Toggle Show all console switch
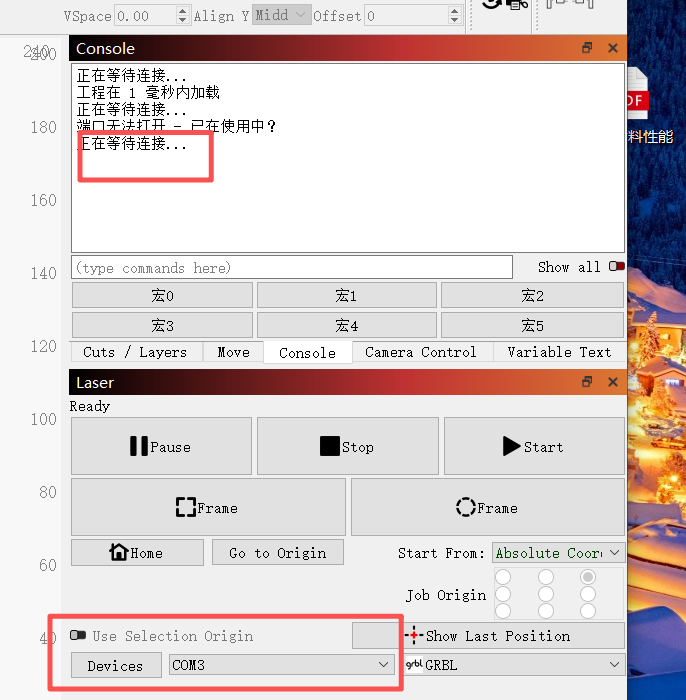 coord(616,267)
